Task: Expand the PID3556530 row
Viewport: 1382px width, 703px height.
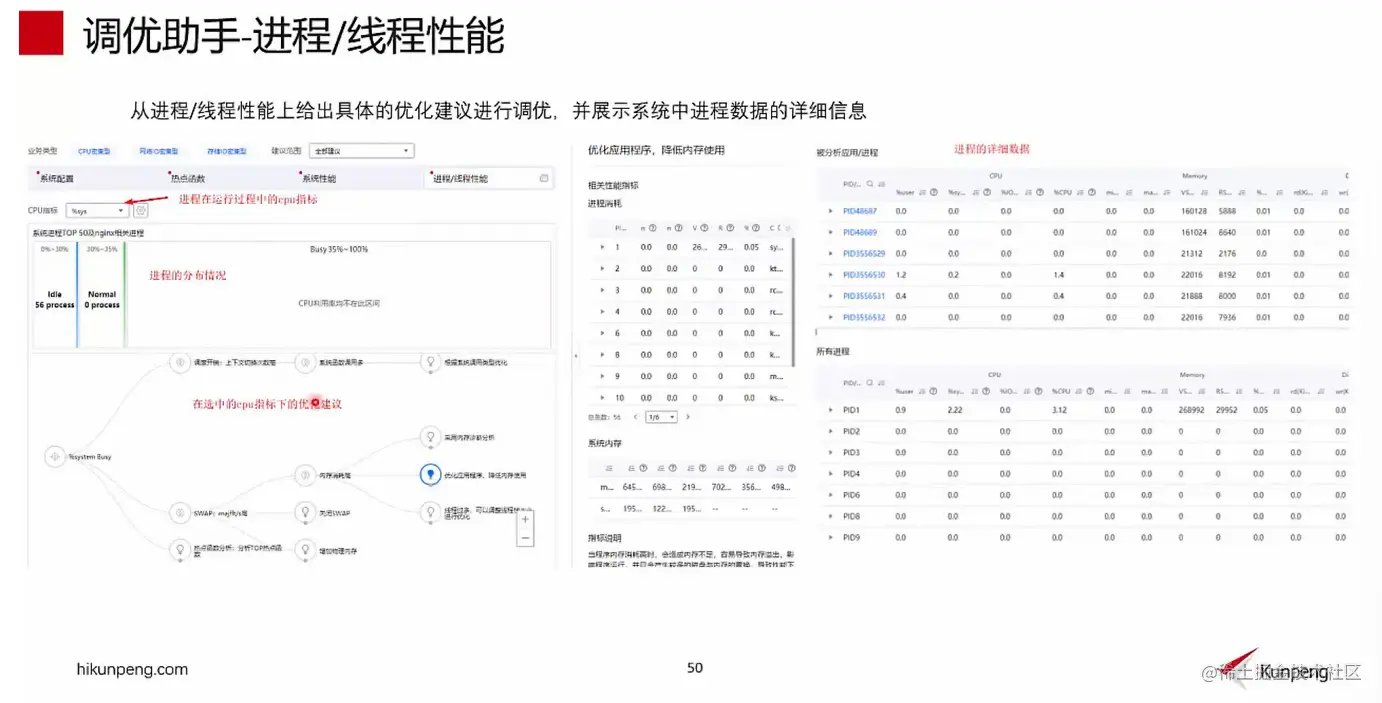Action: point(830,274)
